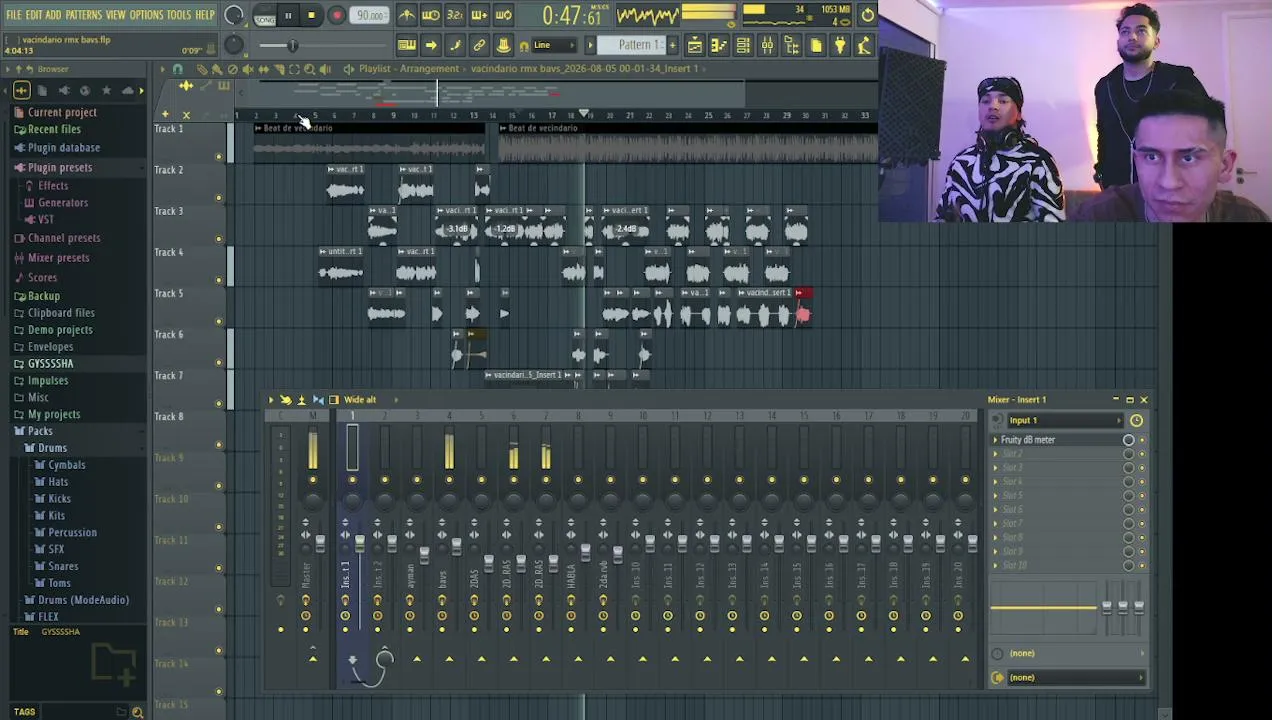Toggle the main snap magnet icon
Viewport: 1272px width, 720px height.
pyautogui.click(x=523, y=45)
